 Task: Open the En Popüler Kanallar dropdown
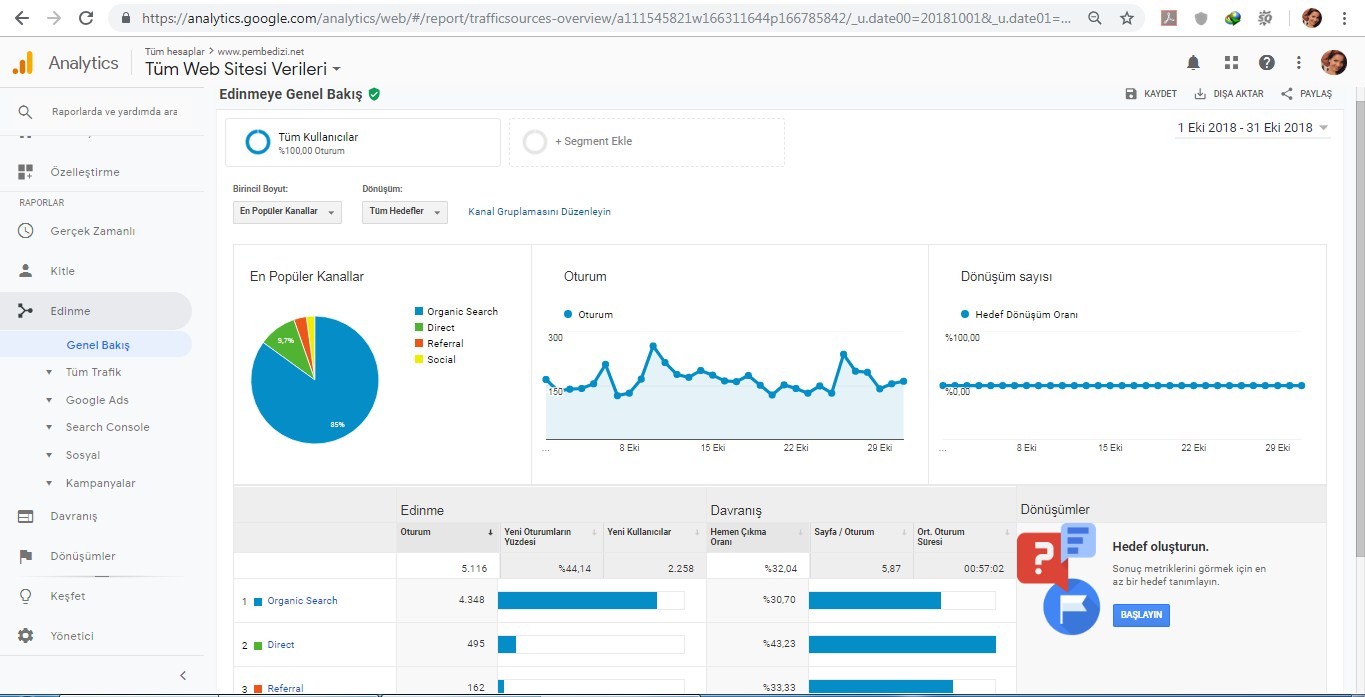pos(287,212)
